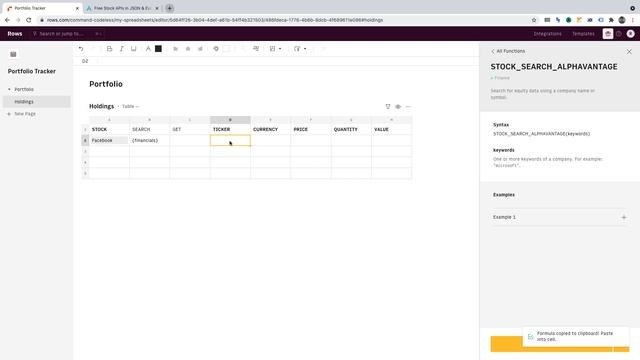Select the CURRENCY header cell
This screenshot has height=360, width=640.
pyautogui.click(x=271, y=129)
